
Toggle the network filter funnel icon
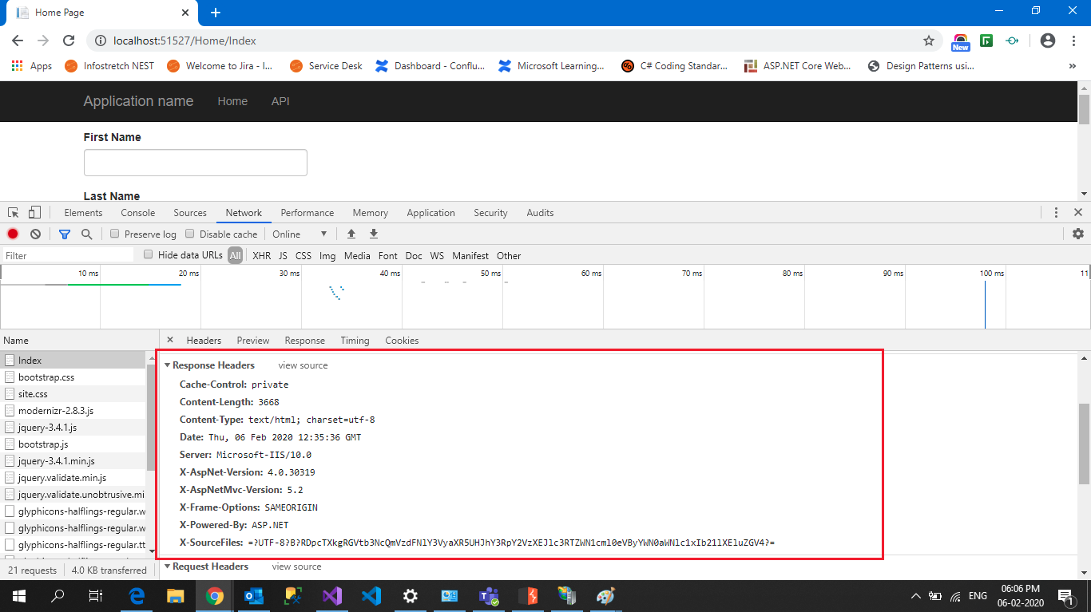[64, 234]
